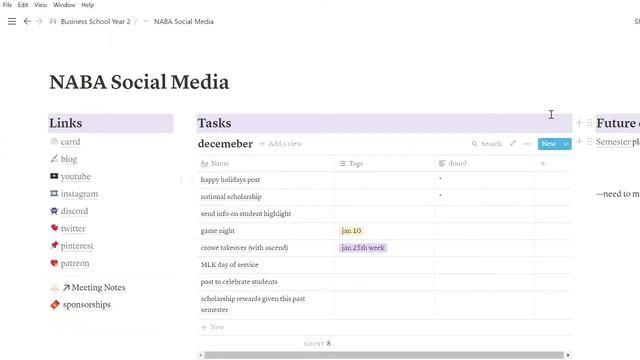
Task: Click the twitter heart icon
Action: pos(54,228)
